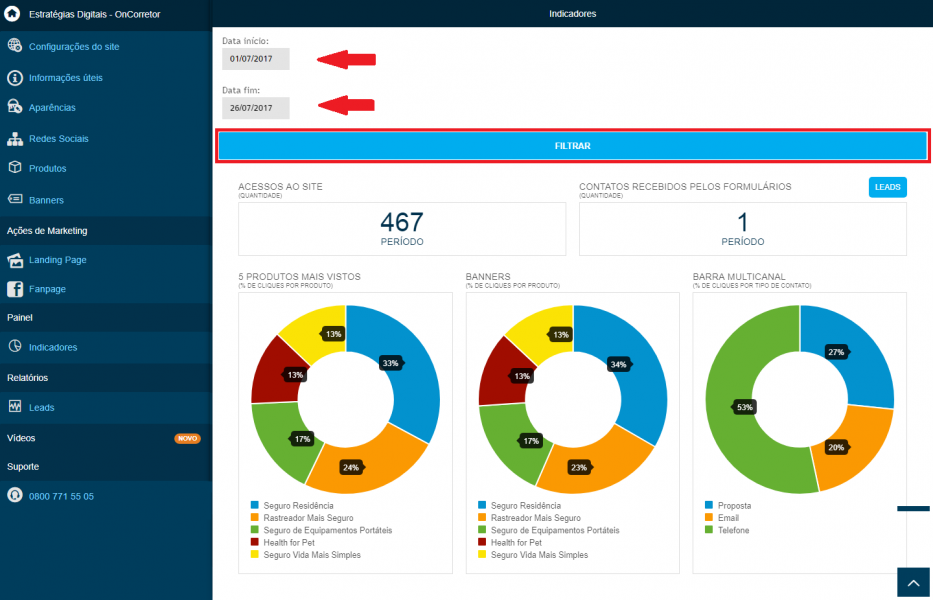This screenshot has width=933, height=600.
Task: Toggle Seguro Residência legend swatch in products chart
Action: (255, 505)
